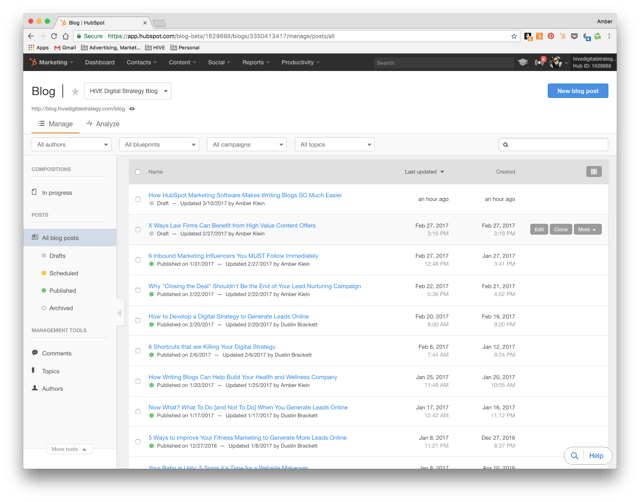Open All authors filter dropdown

(x=71, y=144)
